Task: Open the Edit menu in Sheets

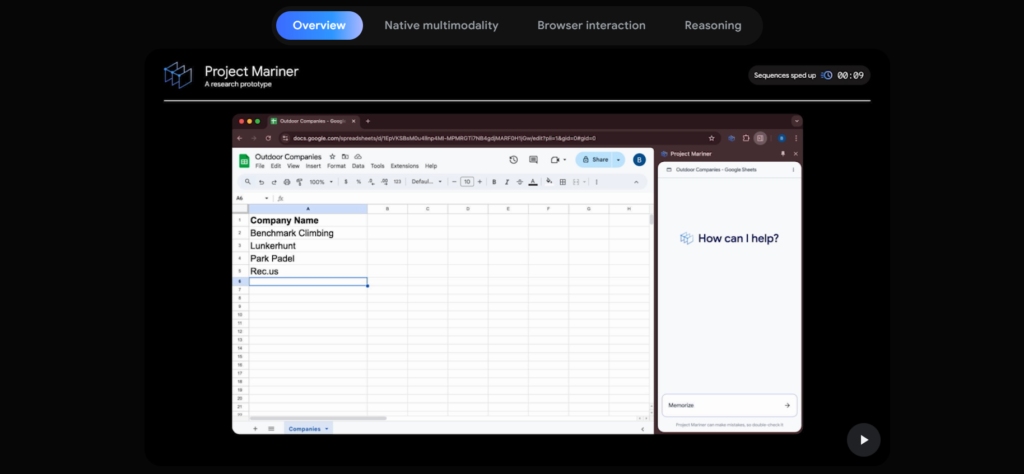Action: (276, 166)
